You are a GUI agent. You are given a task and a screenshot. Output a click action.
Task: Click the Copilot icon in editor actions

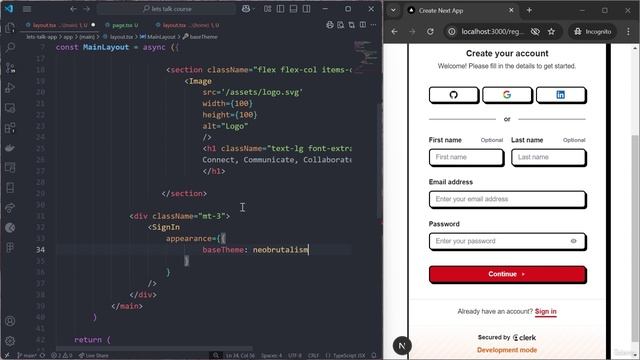click(330, 25)
